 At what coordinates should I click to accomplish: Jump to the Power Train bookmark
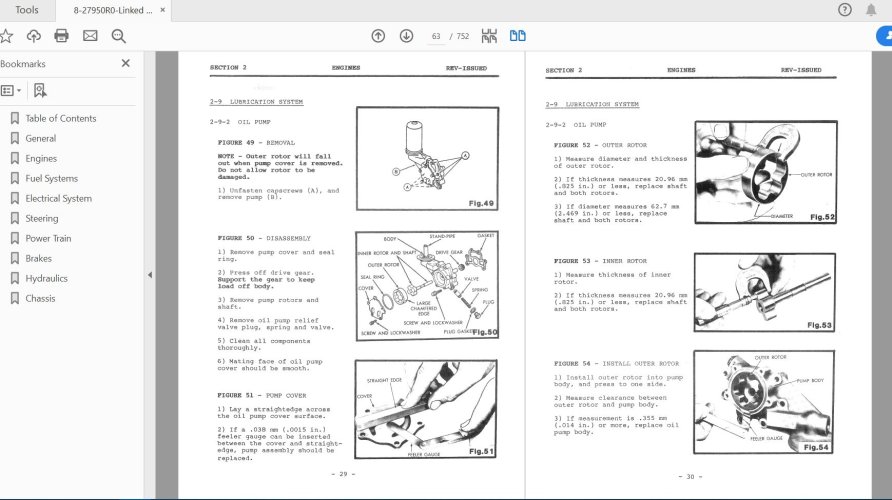pyautogui.click(x=48, y=238)
